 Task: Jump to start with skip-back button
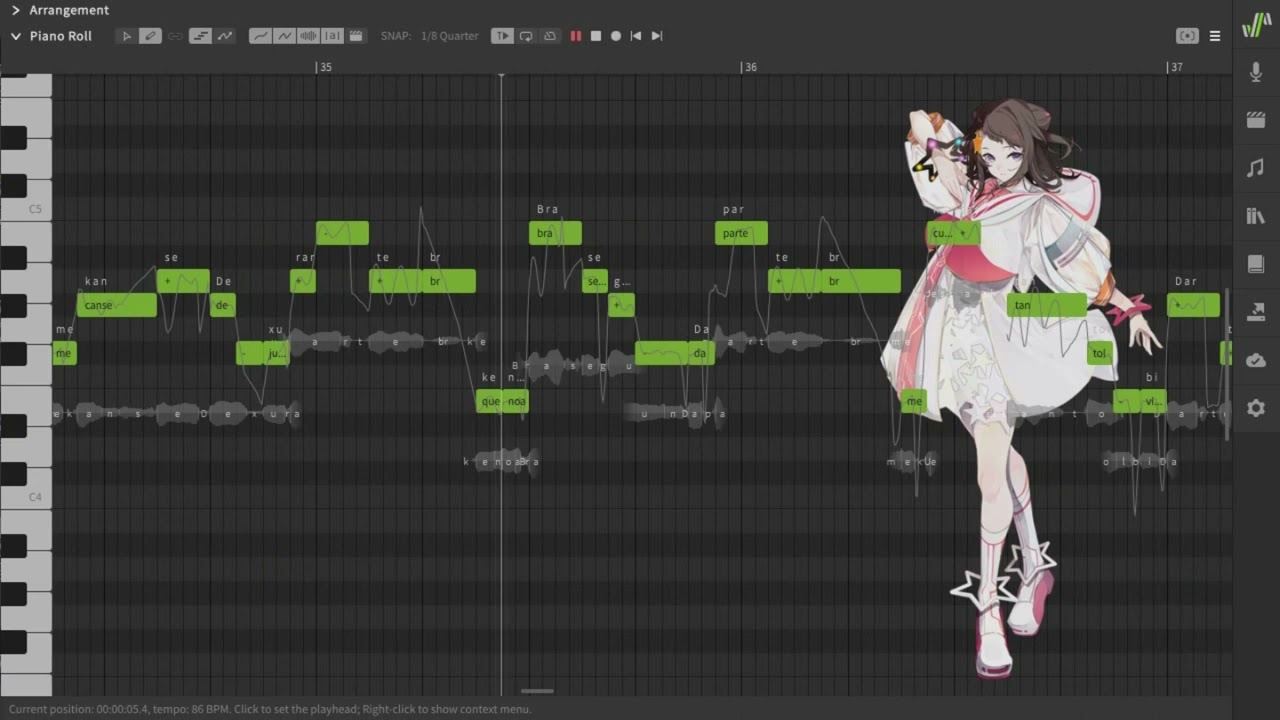click(636, 36)
